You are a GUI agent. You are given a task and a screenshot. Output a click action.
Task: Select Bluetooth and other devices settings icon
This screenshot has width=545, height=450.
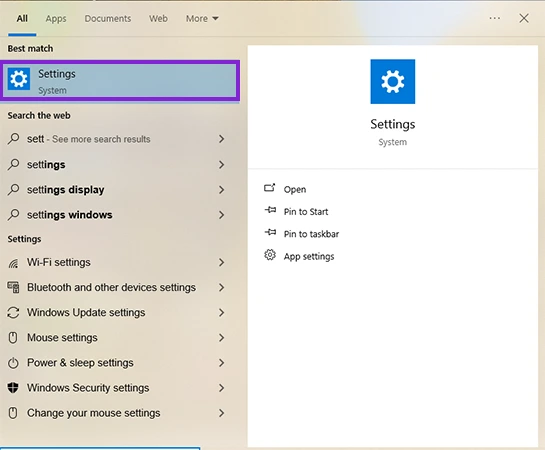13,288
